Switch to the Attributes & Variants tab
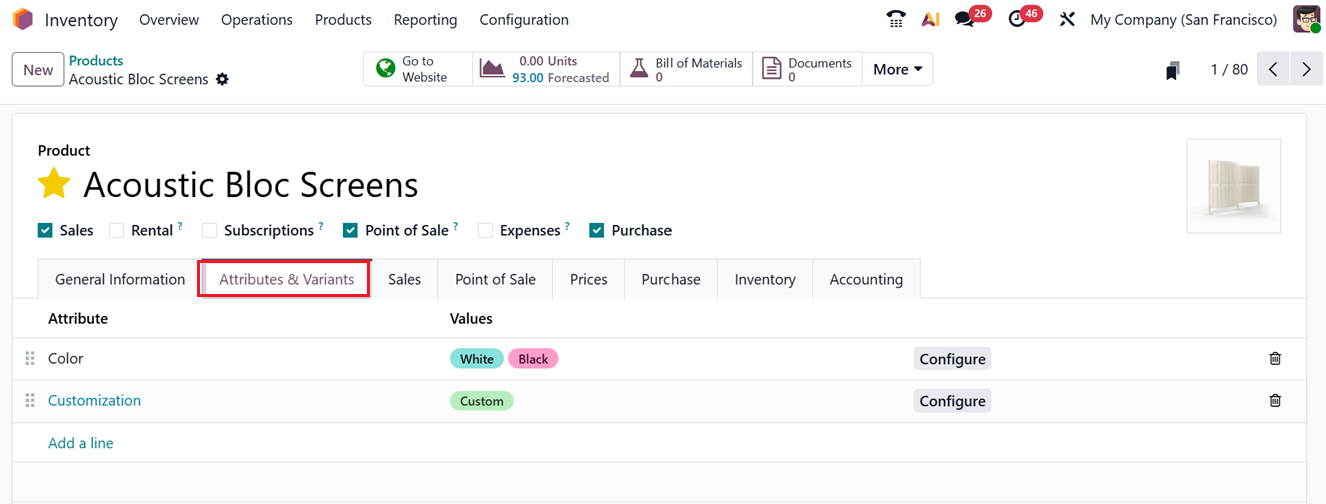 pyautogui.click(x=286, y=279)
